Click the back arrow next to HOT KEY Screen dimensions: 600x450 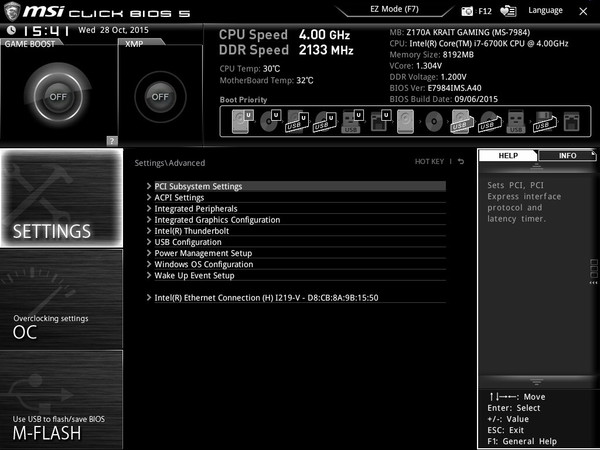tap(461, 161)
